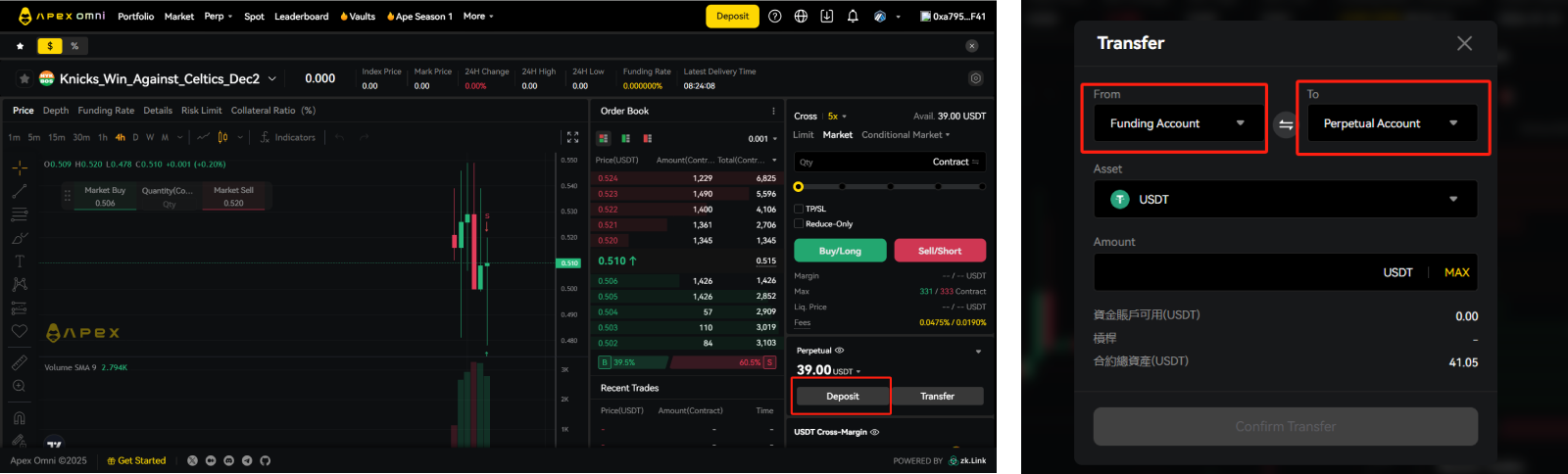Click the order quantity percentage slider
1568x474 pixels.
coord(890,186)
